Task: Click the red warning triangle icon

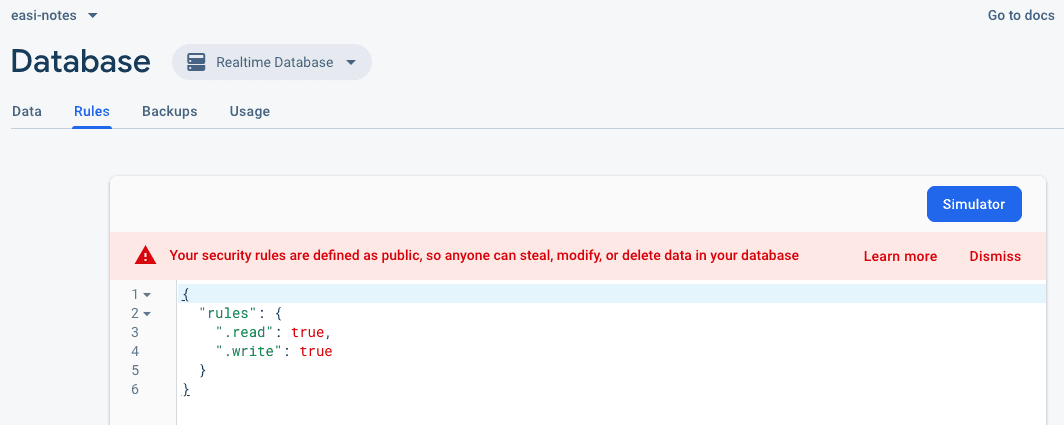Action: point(146,256)
